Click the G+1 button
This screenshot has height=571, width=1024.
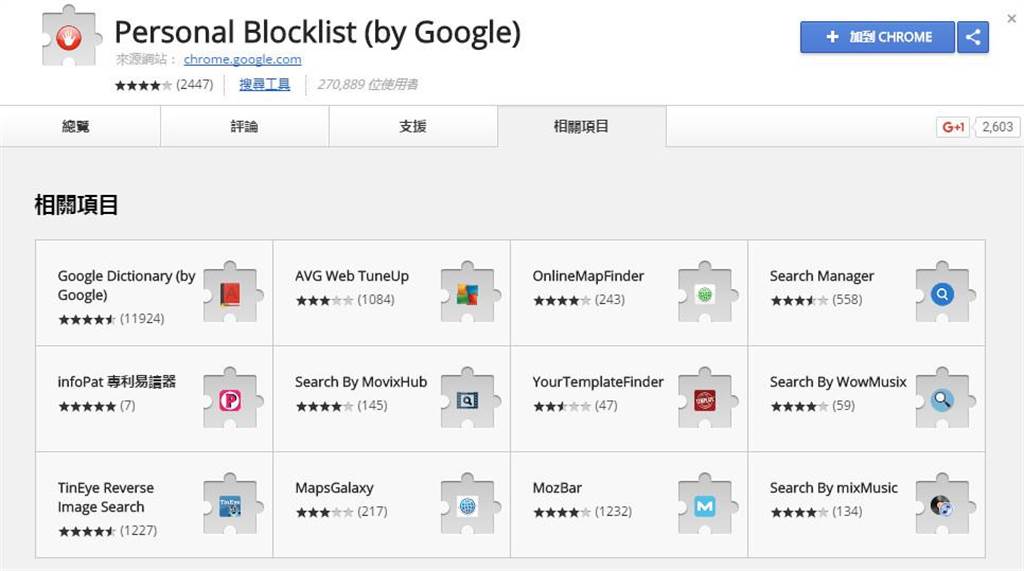953,127
